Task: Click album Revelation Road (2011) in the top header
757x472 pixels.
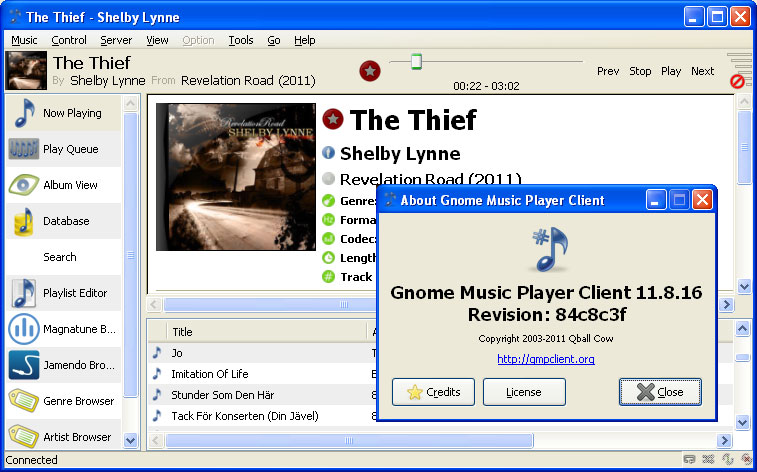Action: tap(248, 81)
